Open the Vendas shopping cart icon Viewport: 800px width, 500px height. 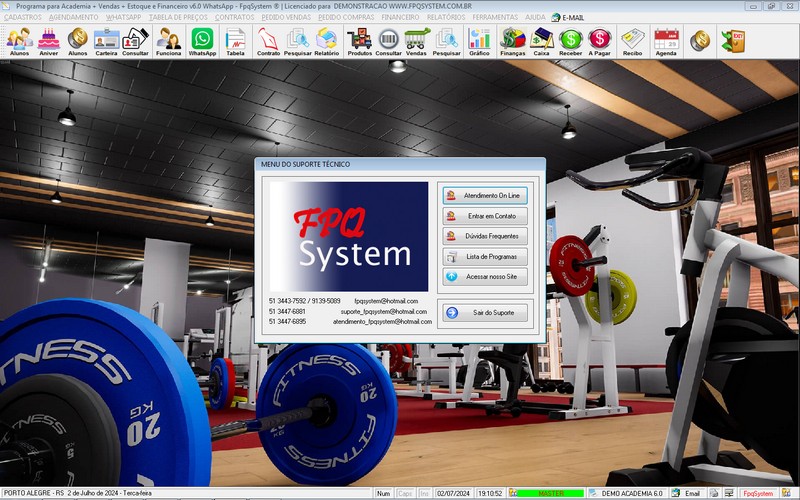click(x=416, y=41)
